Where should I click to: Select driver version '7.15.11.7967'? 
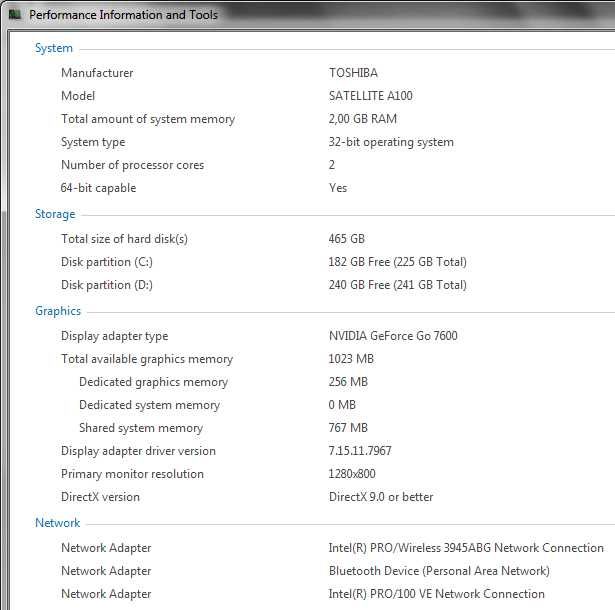[x=360, y=451]
